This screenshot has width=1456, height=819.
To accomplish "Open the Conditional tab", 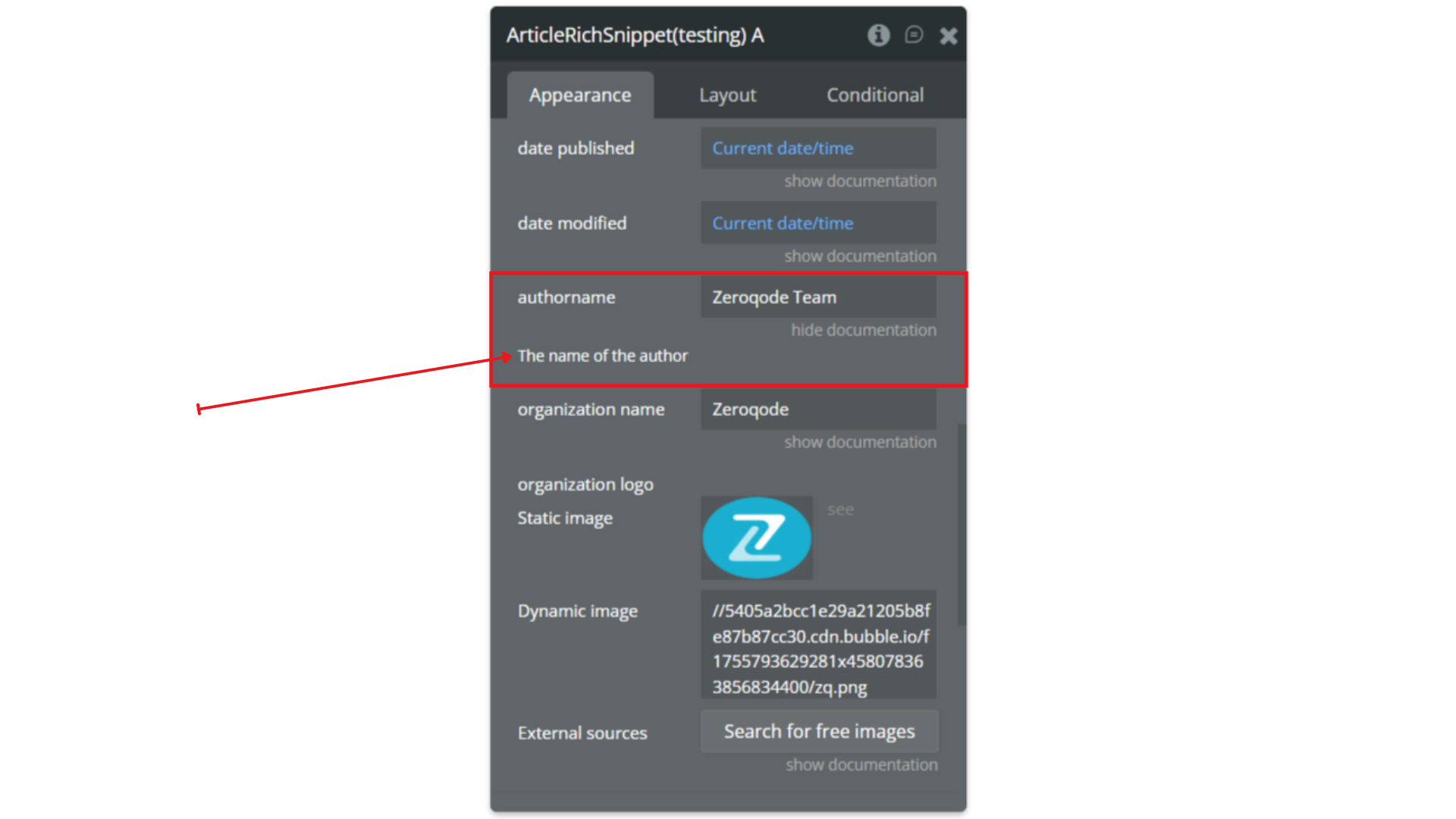I will [x=874, y=95].
